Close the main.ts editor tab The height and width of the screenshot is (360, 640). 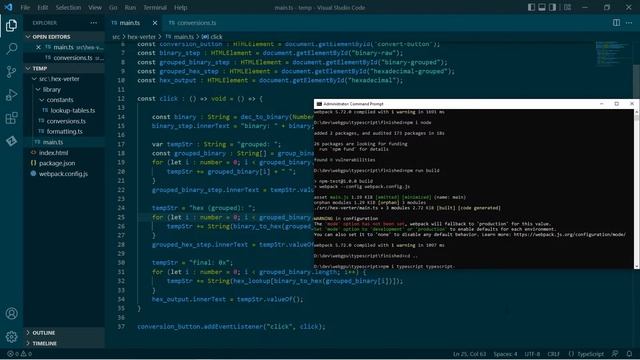click(x=155, y=23)
